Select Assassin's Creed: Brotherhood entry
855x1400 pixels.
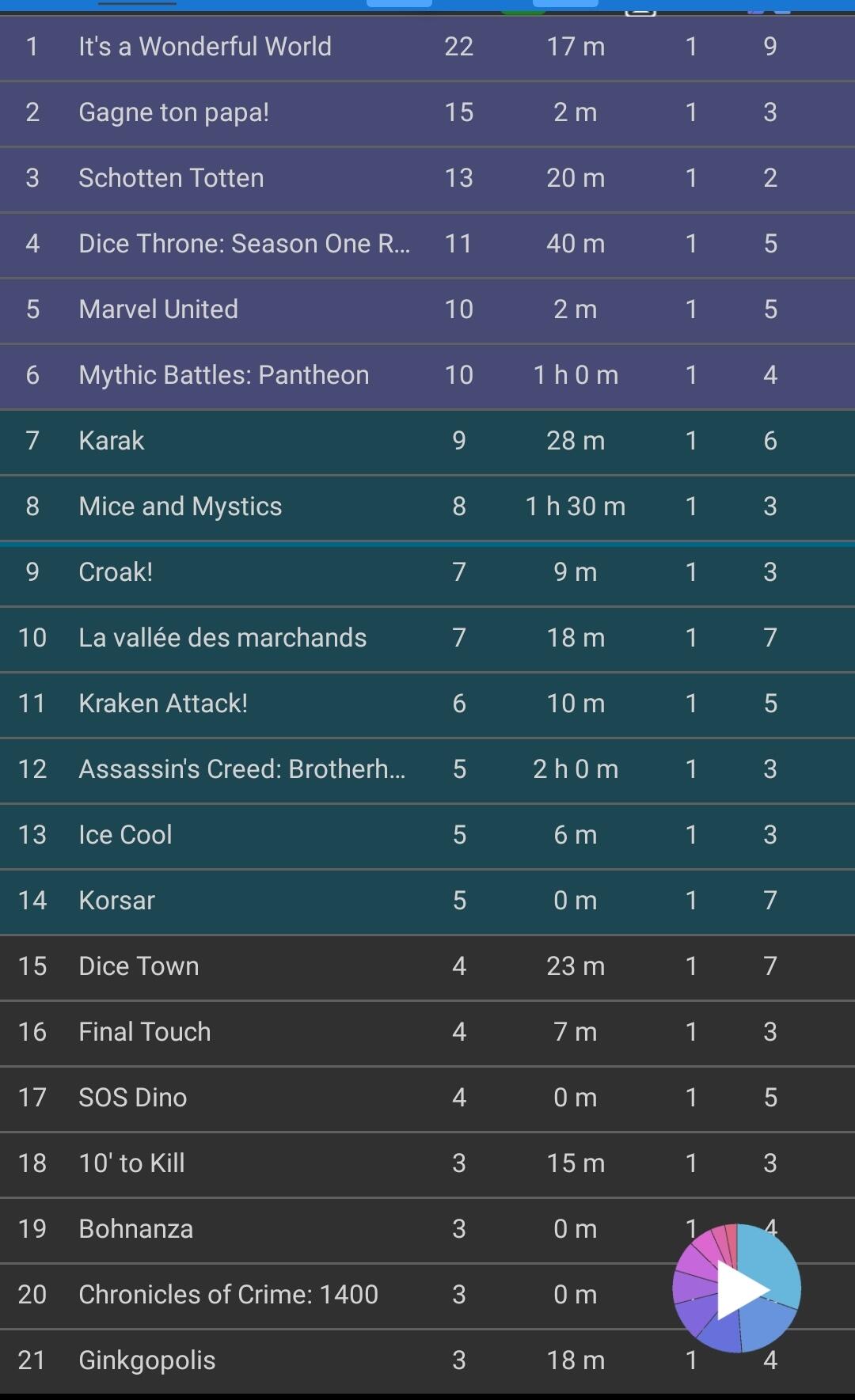pyautogui.click(x=427, y=770)
